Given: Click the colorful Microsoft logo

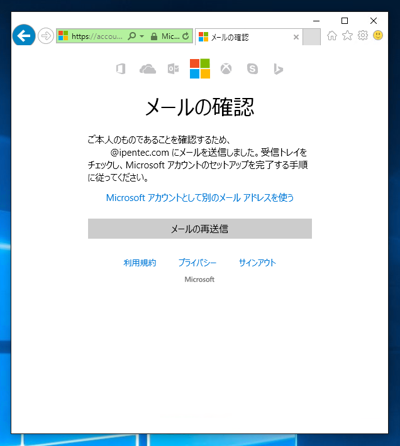Looking at the screenshot, I should tap(200, 69).
